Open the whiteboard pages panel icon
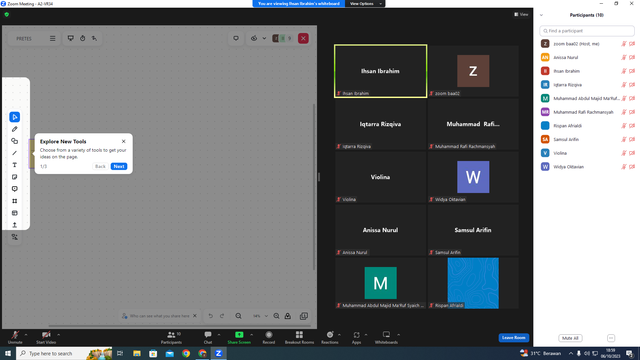 304,316
